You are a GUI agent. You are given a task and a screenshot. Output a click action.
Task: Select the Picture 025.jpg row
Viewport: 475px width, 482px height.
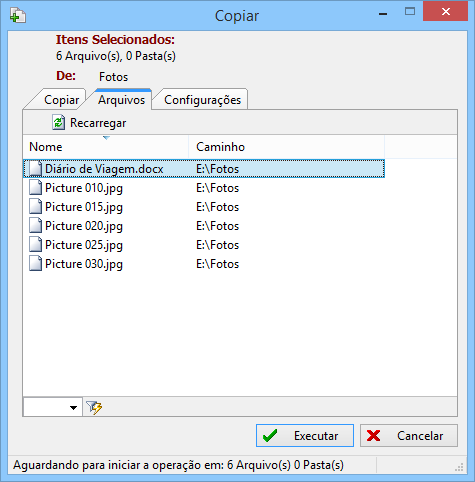pyautogui.click(x=204, y=245)
